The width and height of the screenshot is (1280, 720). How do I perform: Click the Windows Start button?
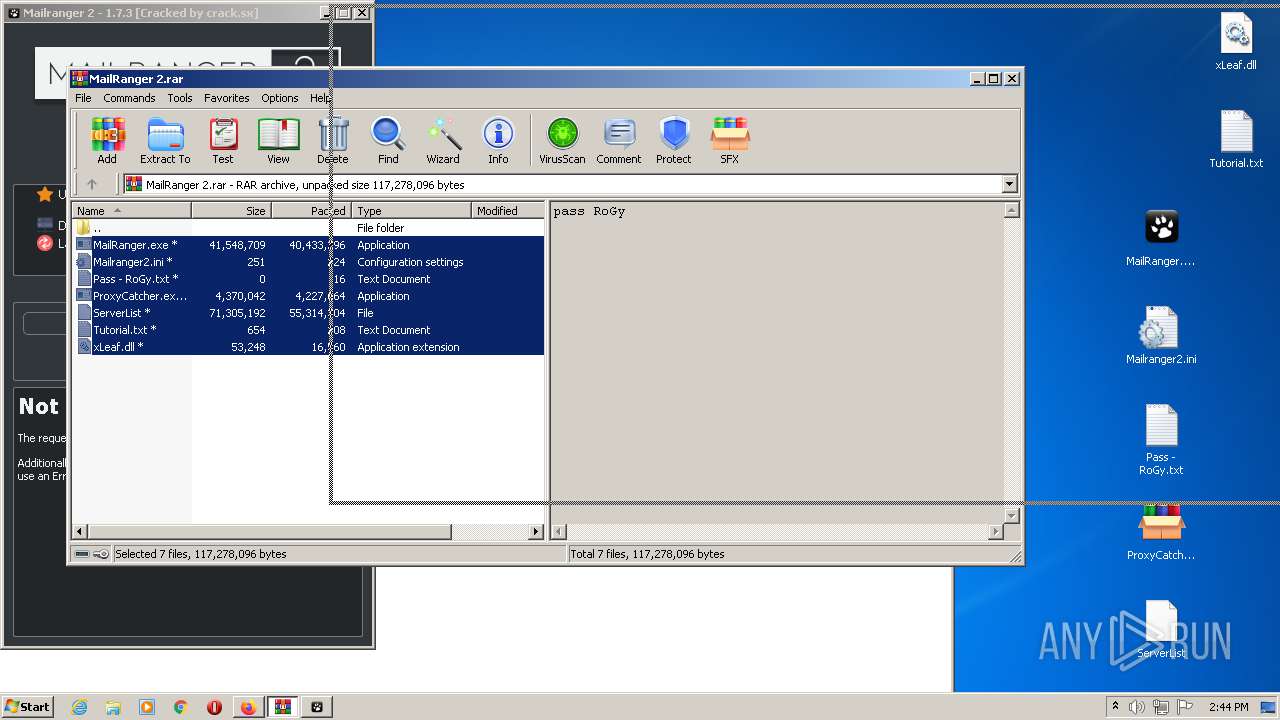pos(28,706)
